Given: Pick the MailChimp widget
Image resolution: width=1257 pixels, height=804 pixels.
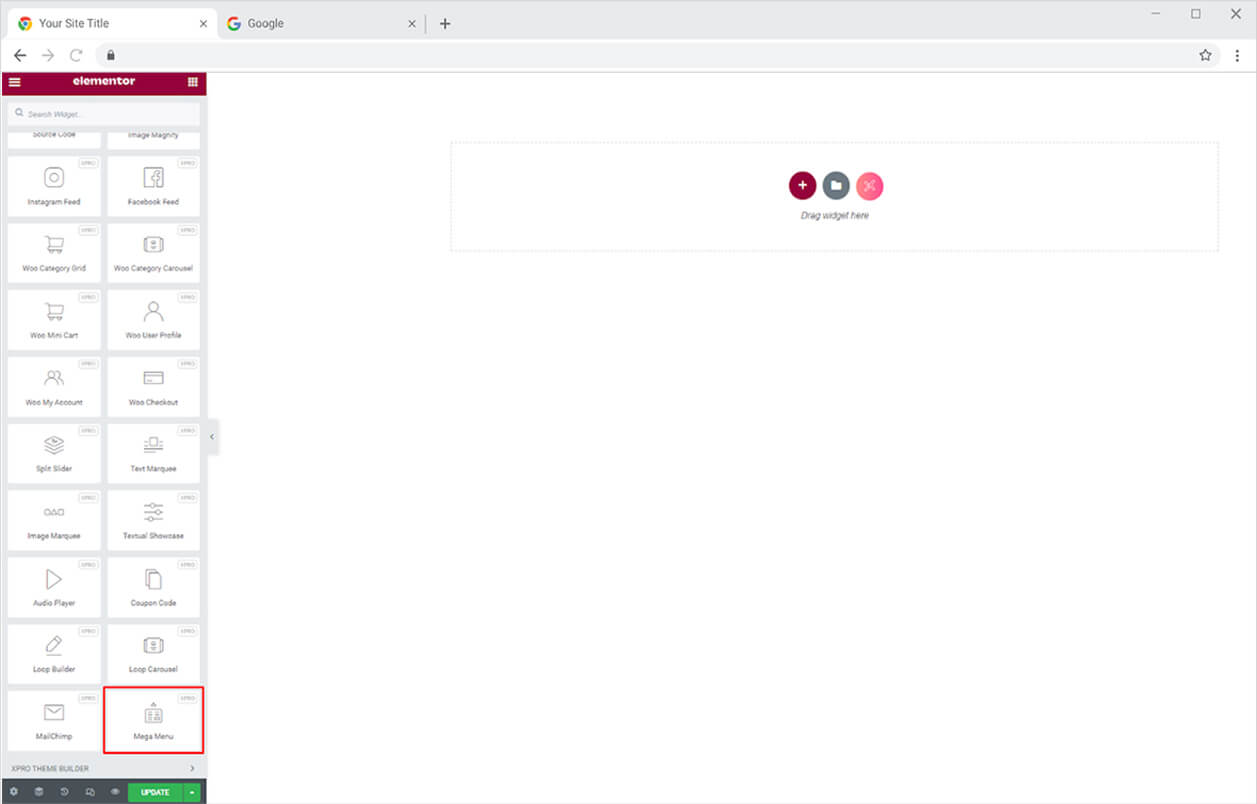Looking at the screenshot, I should (54, 720).
